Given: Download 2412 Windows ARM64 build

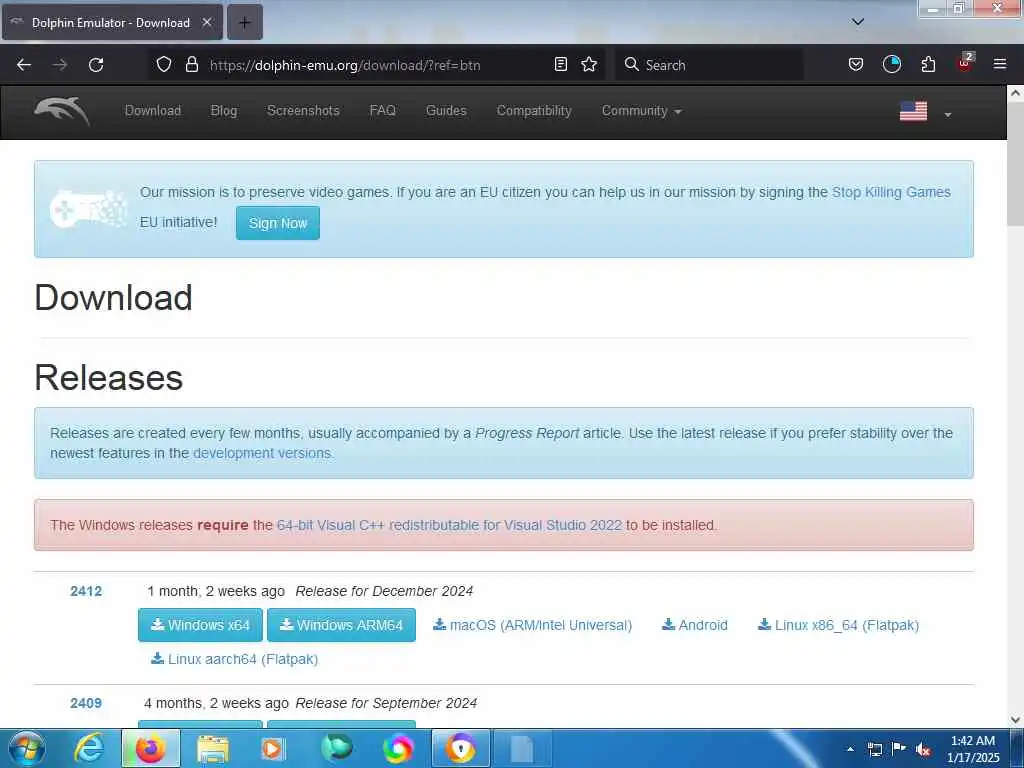Looking at the screenshot, I should tap(341, 625).
